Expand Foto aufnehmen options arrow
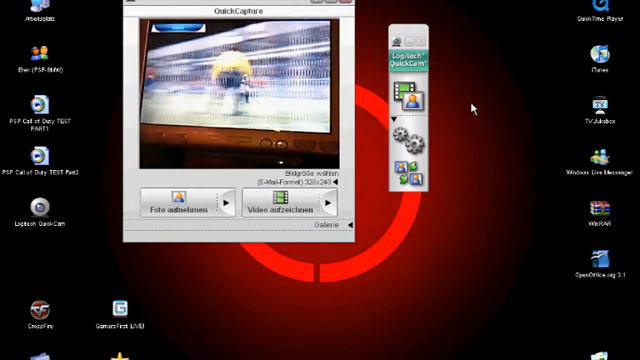Image resolution: width=640 pixels, height=360 pixels. point(226,203)
